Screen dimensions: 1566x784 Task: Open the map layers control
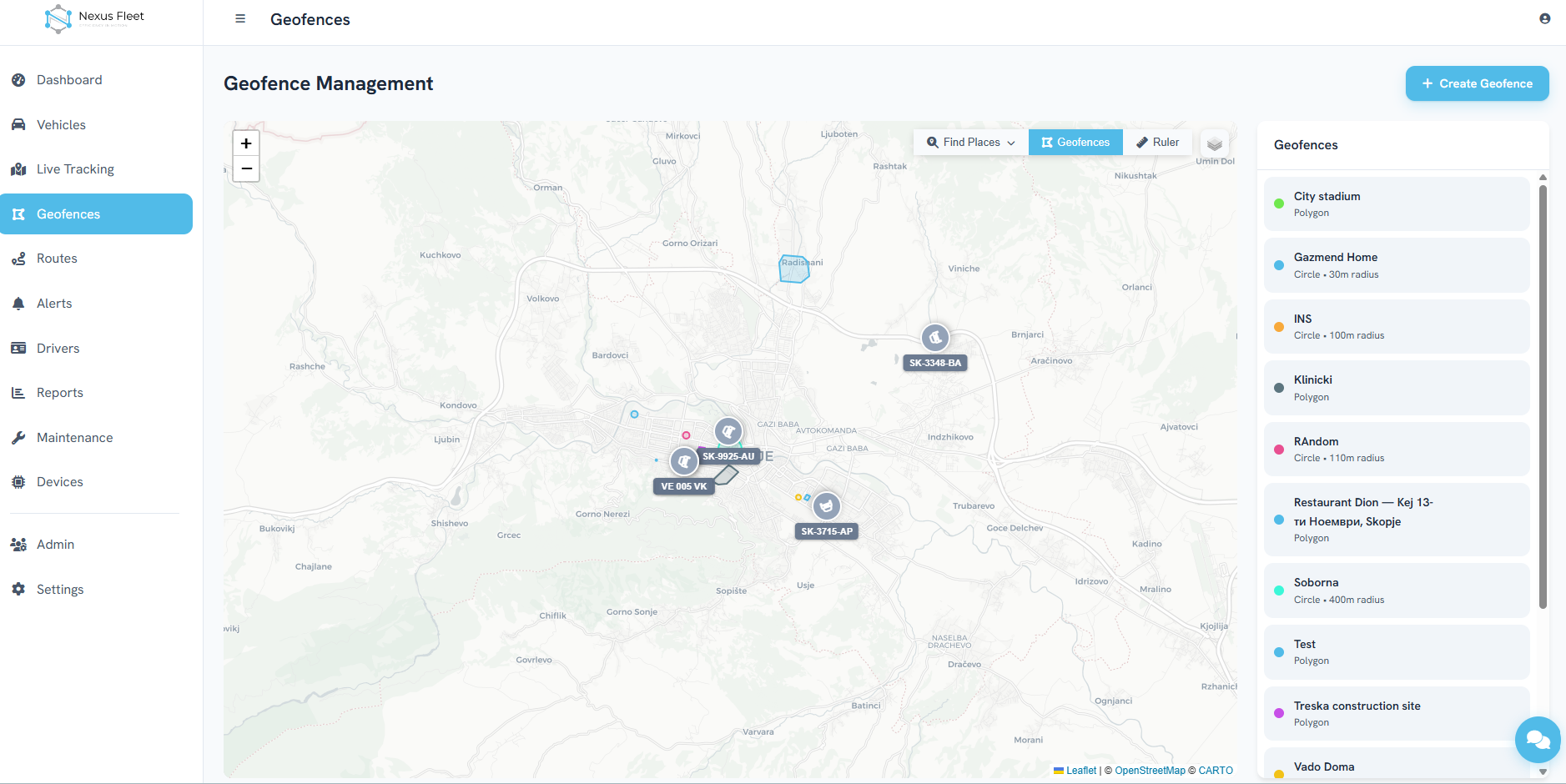(1215, 143)
